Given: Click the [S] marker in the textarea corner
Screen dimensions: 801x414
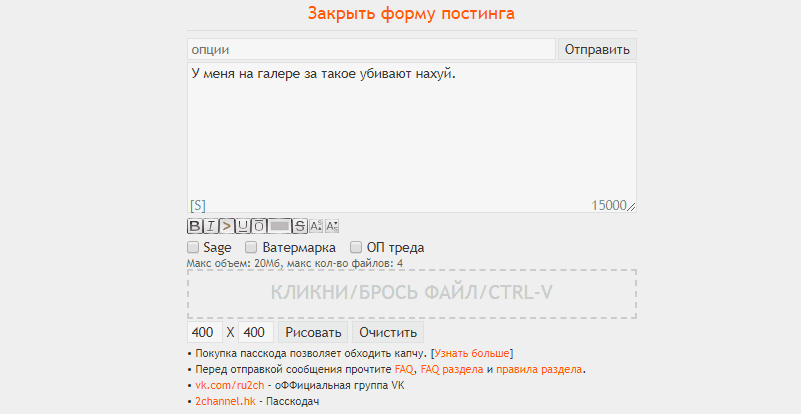Looking at the screenshot, I should pyautogui.click(x=198, y=205).
